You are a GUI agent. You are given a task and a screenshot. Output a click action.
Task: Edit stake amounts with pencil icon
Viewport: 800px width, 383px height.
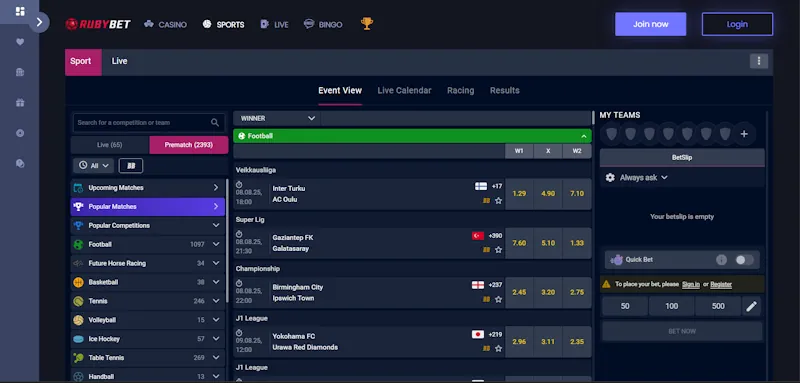pos(752,306)
